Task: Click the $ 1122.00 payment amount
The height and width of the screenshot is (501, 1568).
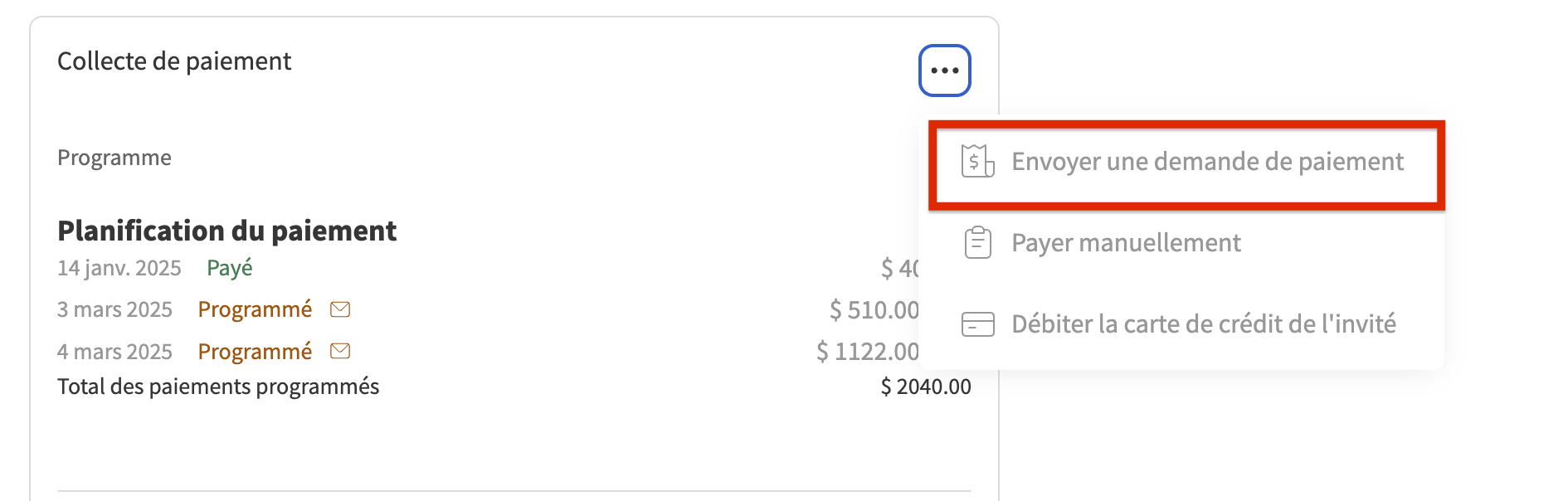Action: point(867,352)
